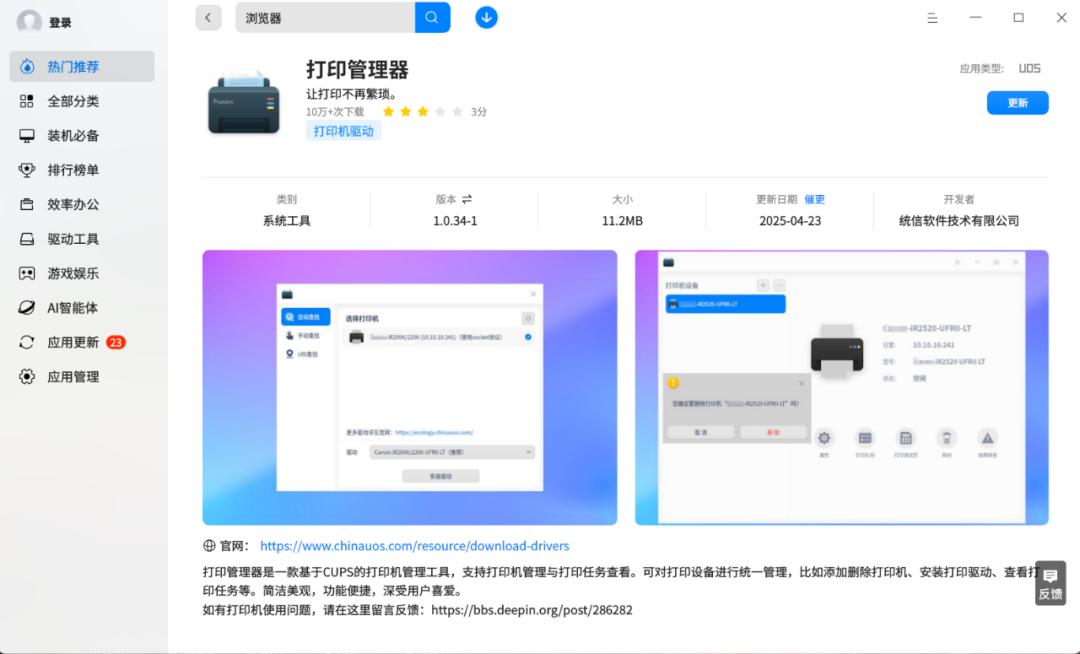Open 热门推荐 in the sidebar
1080x654 pixels.
tap(82, 67)
